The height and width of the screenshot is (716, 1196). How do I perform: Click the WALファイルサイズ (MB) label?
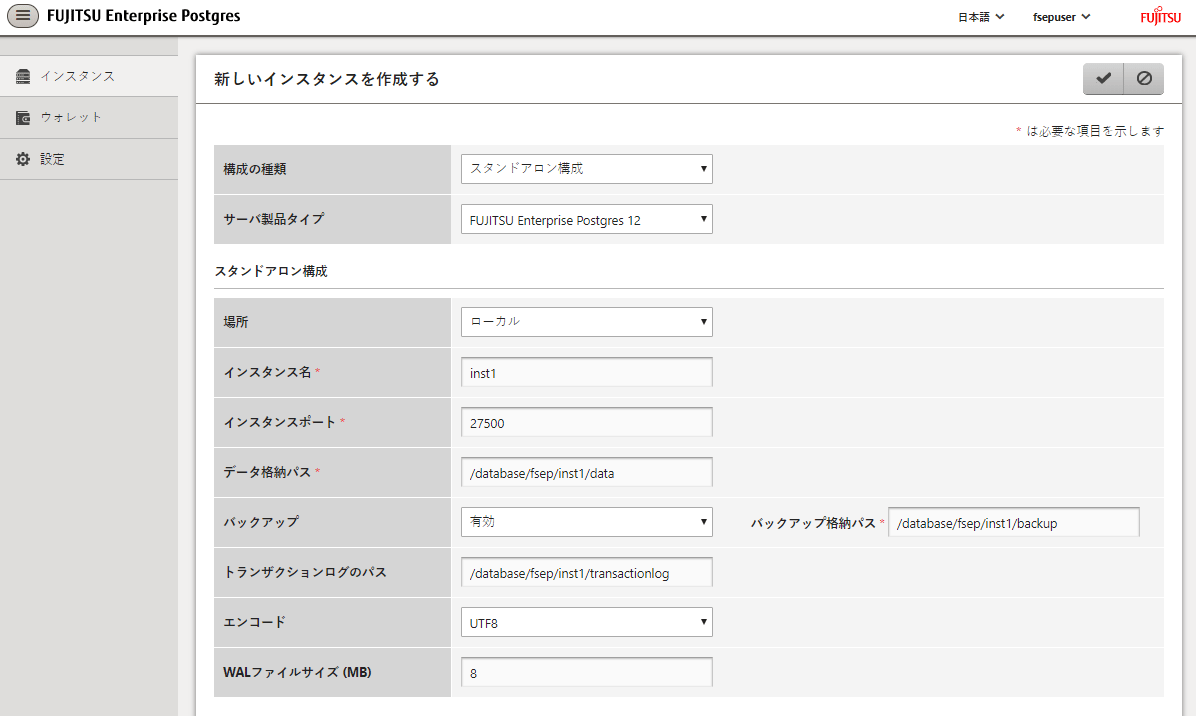[x=297, y=673]
